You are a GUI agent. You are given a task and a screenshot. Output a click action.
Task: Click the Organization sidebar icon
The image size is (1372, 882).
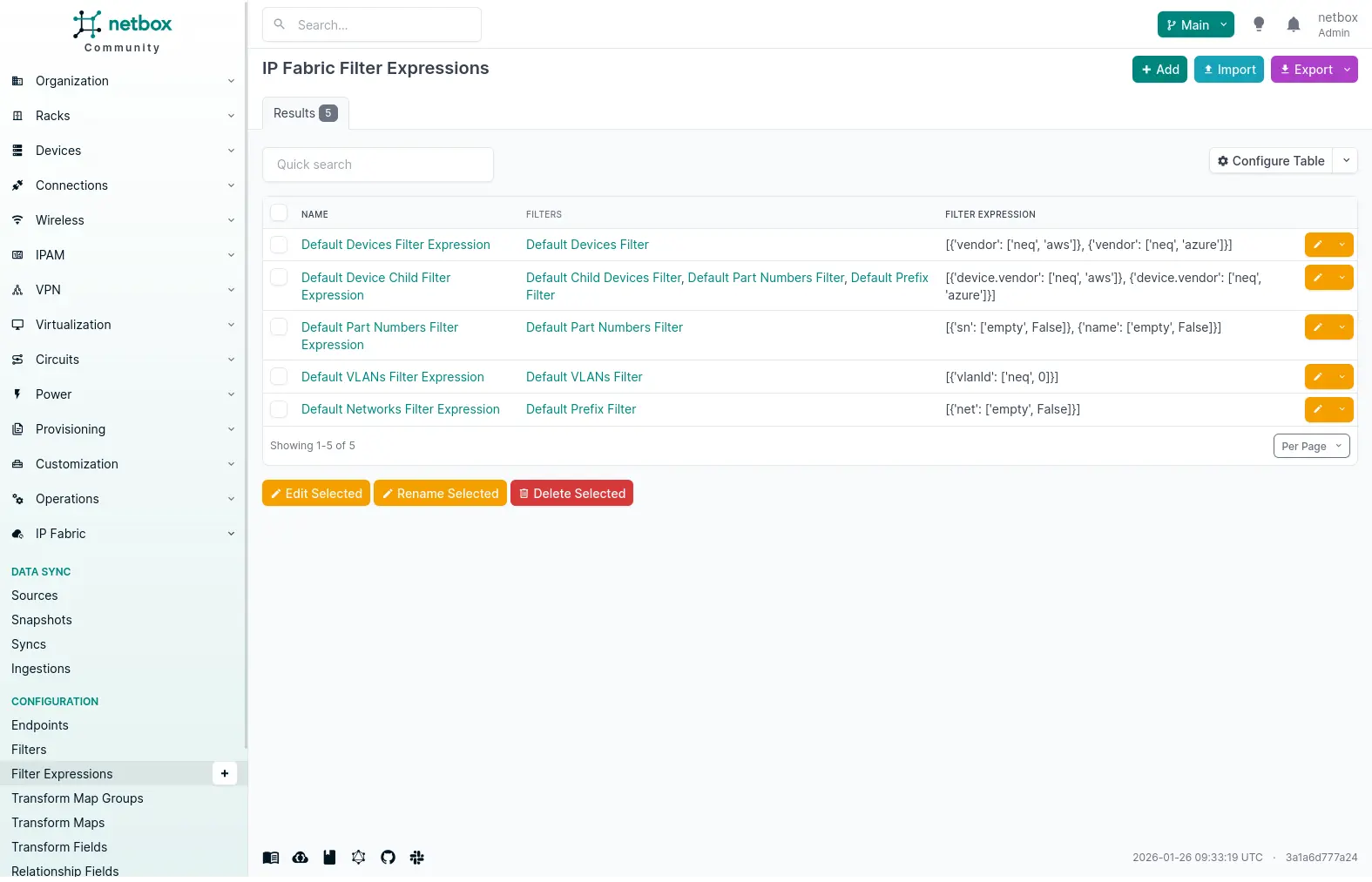click(x=17, y=81)
